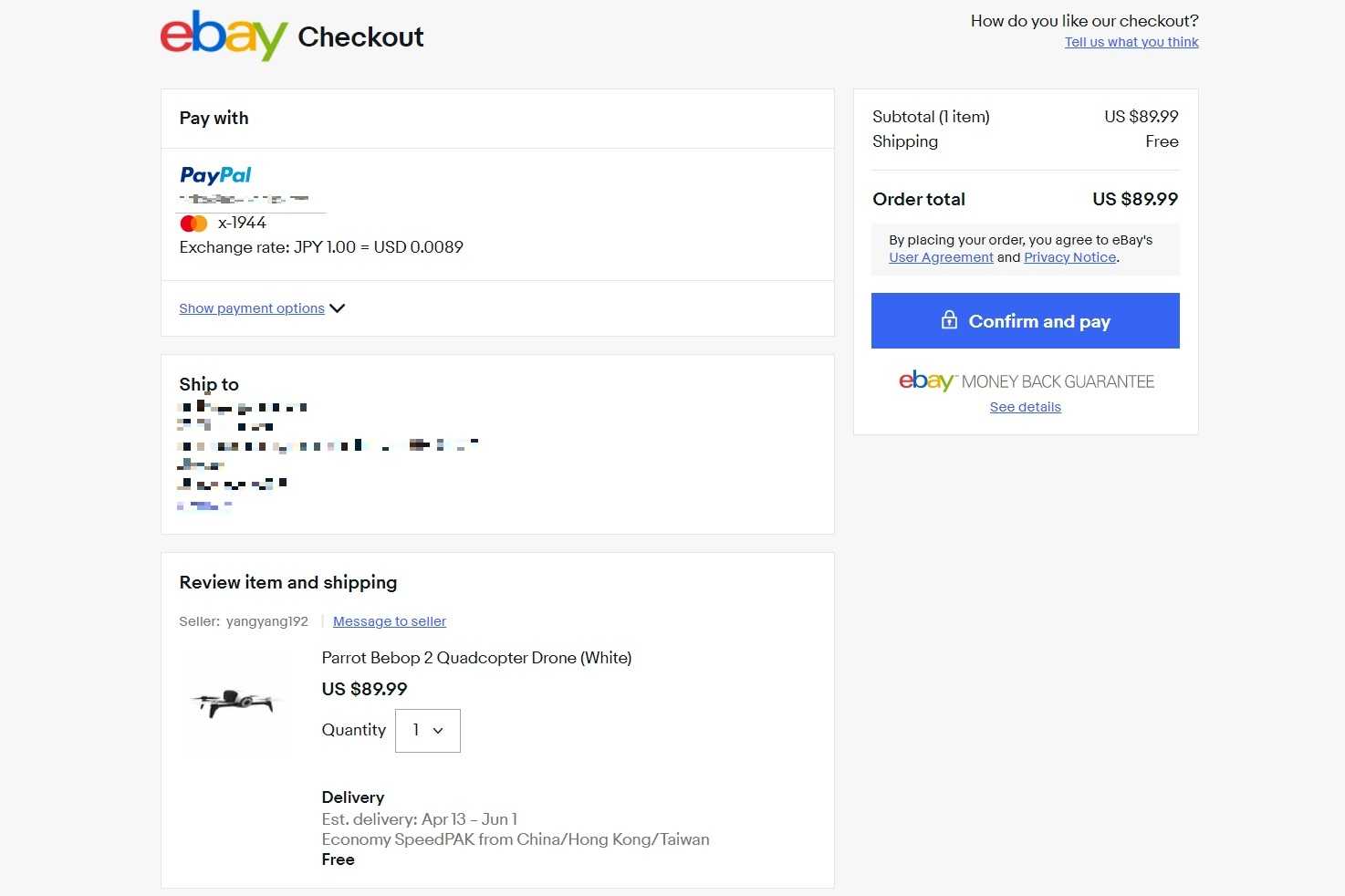Open the User Agreement link
The image size is (1345, 896).
point(941,257)
